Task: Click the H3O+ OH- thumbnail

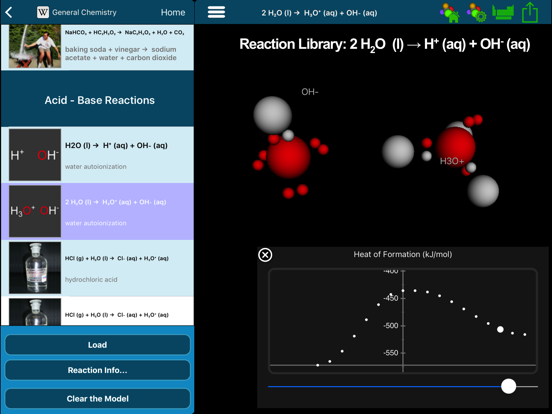Action: coord(35,211)
